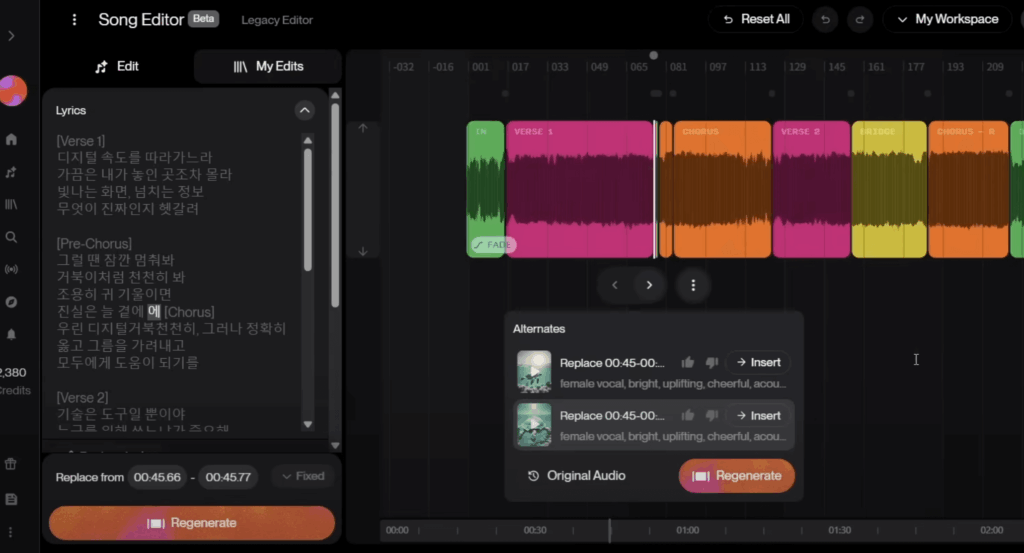Thumbs up the first alternate
The image size is (1024, 553).
(x=688, y=362)
